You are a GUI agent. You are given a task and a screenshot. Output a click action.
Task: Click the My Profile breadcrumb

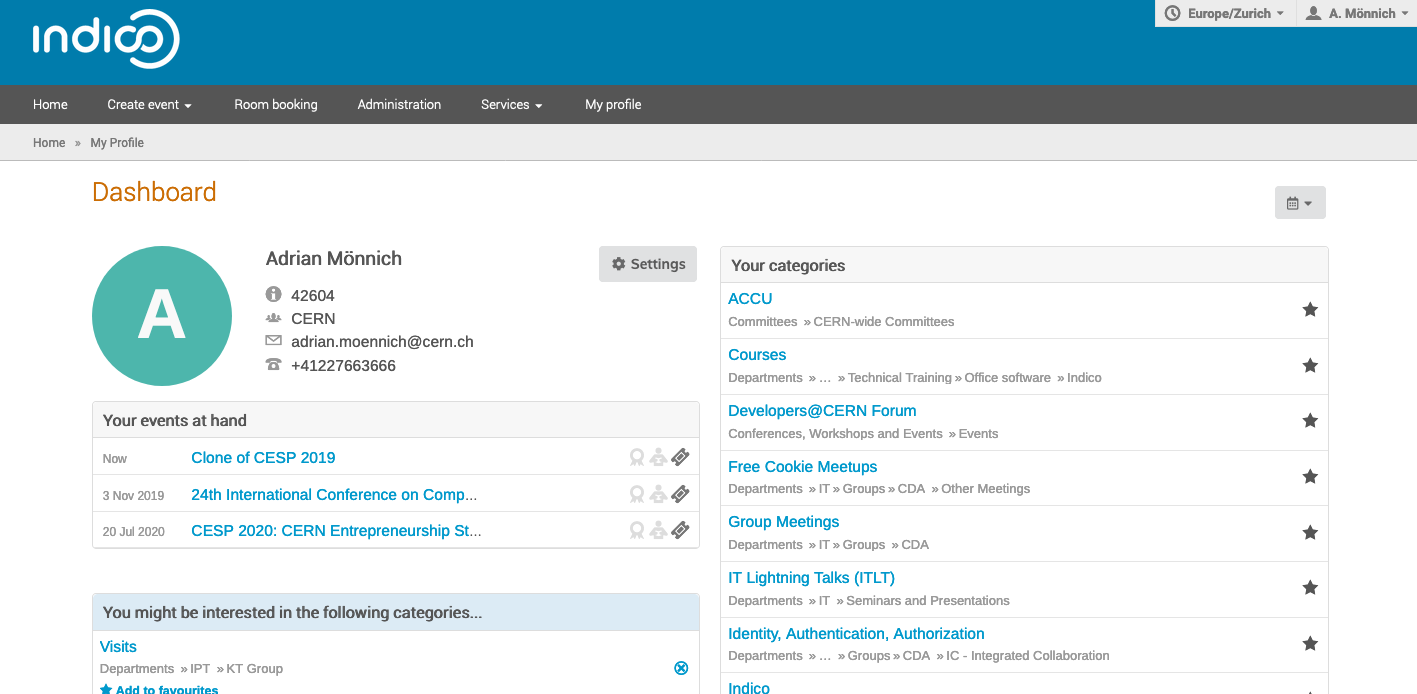(x=117, y=143)
